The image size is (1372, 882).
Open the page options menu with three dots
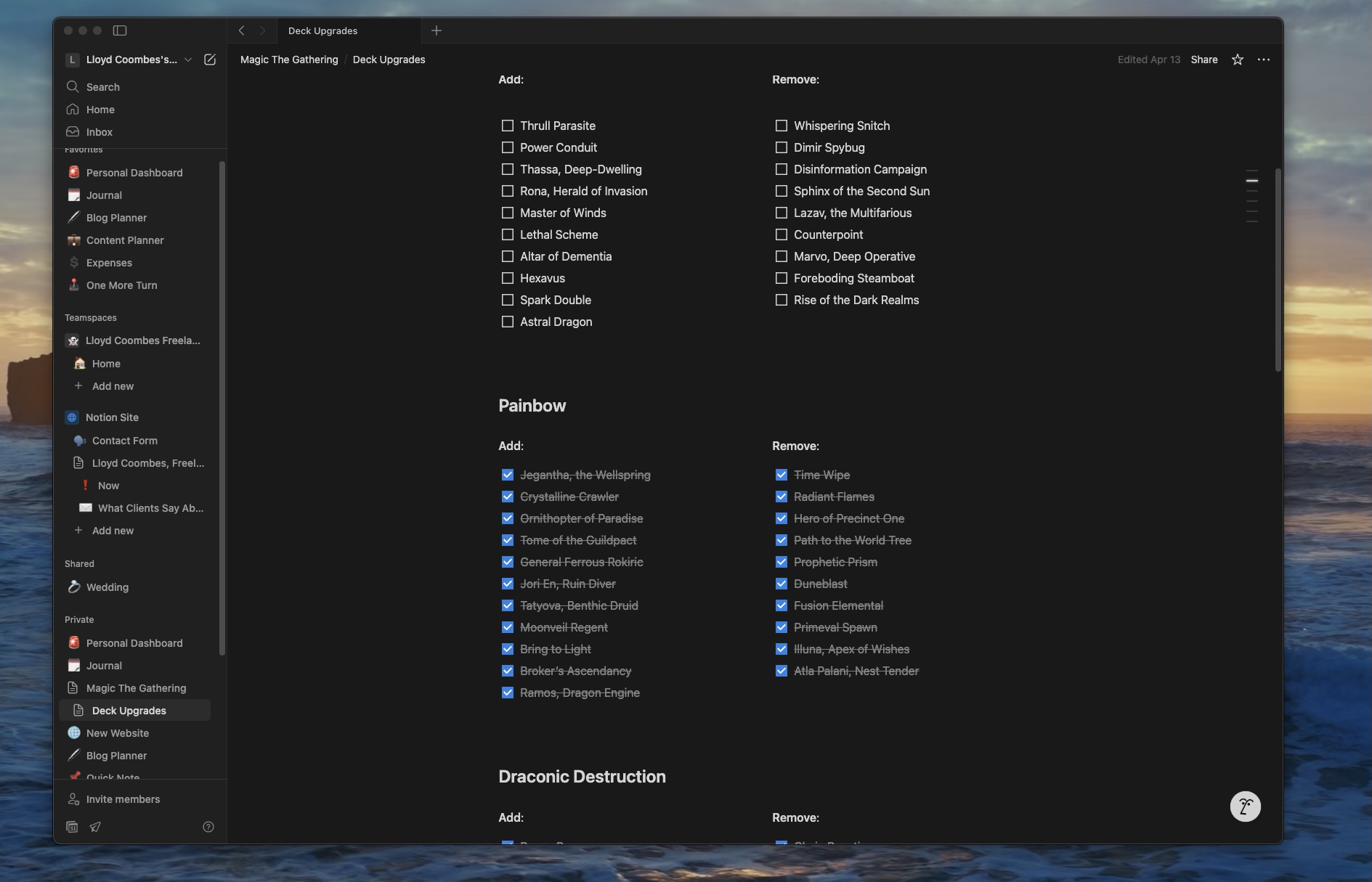click(1264, 60)
